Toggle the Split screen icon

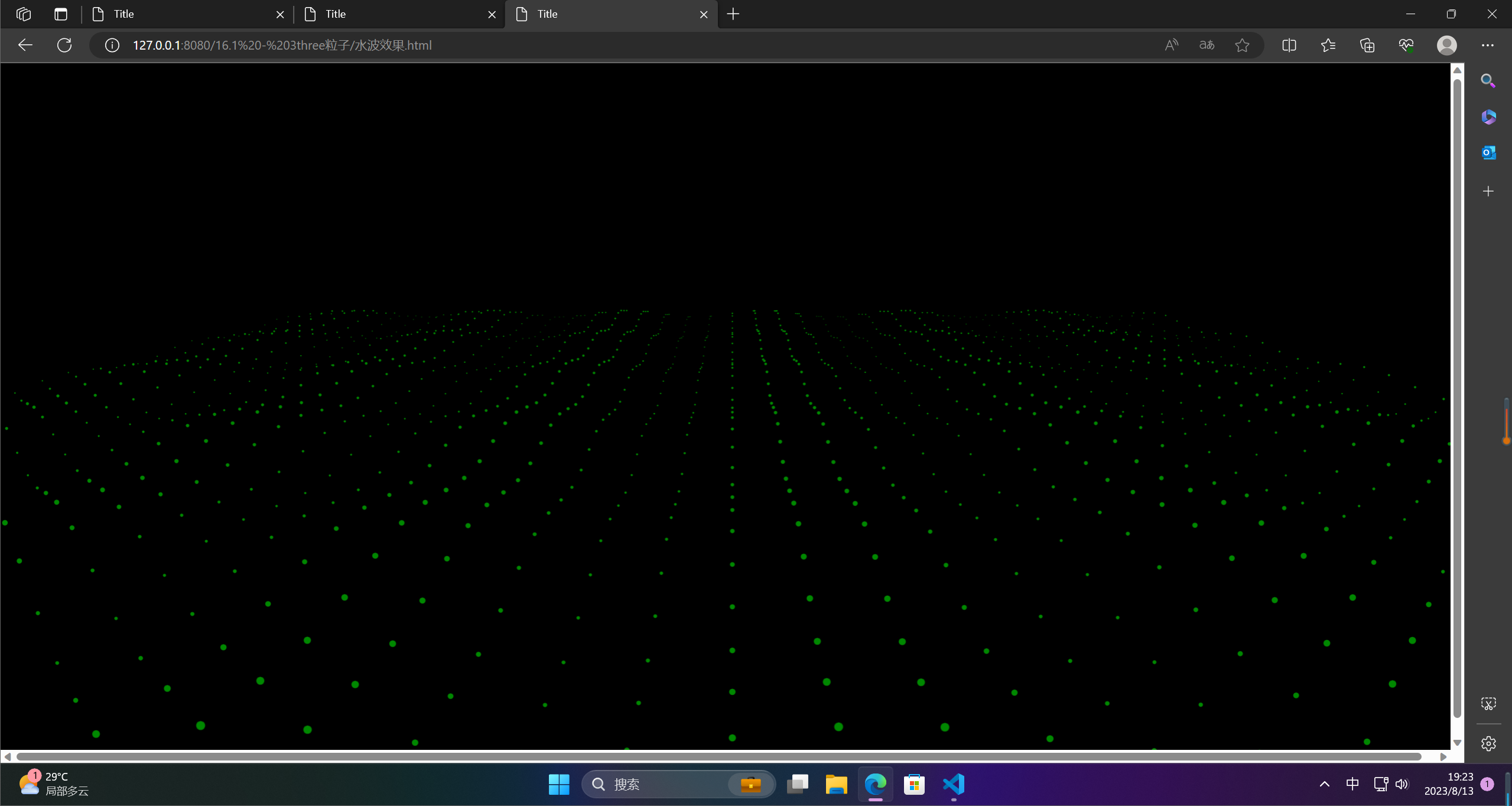coord(1289,45)
